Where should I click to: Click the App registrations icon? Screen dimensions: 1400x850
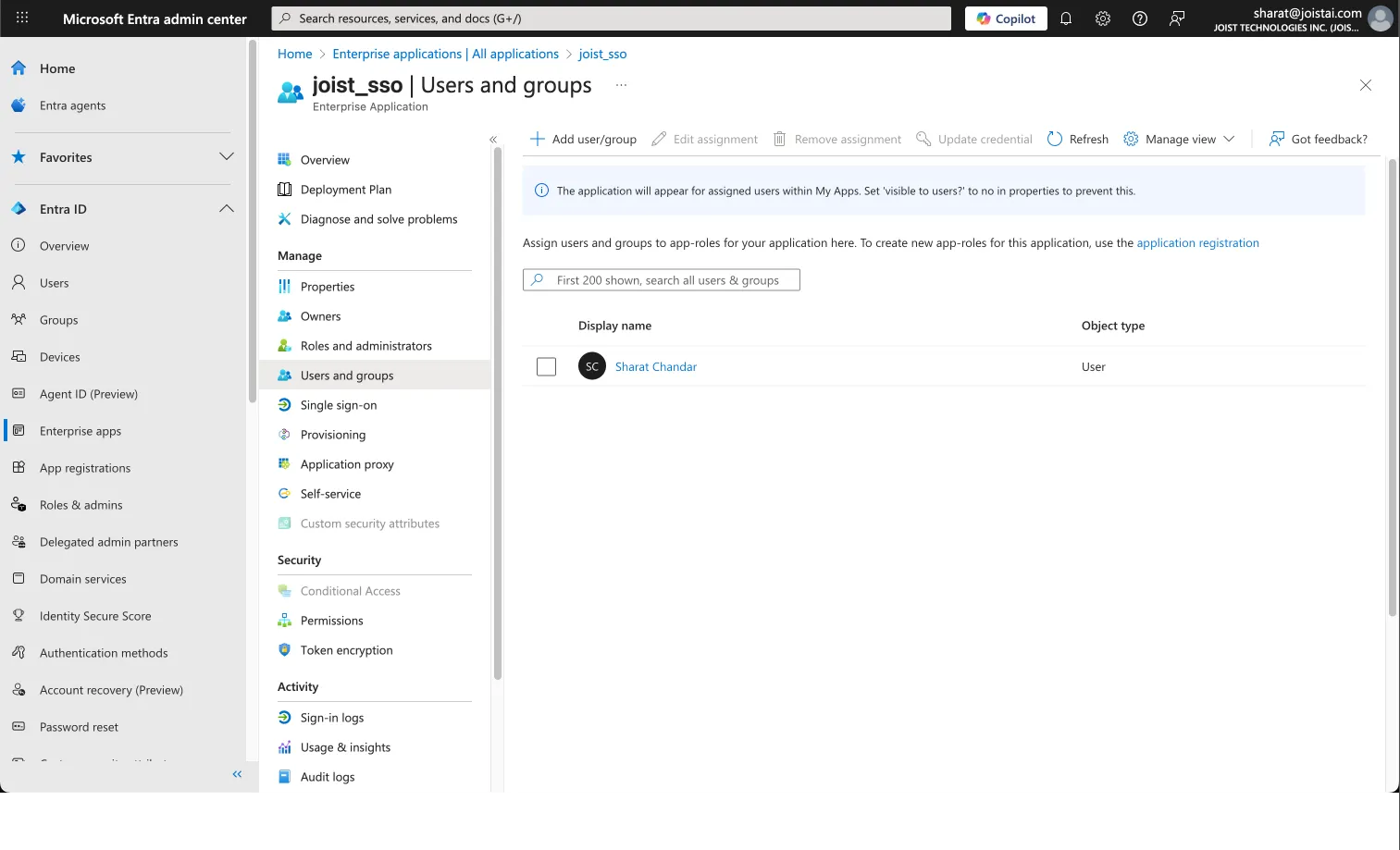click(x=19, y=467)
